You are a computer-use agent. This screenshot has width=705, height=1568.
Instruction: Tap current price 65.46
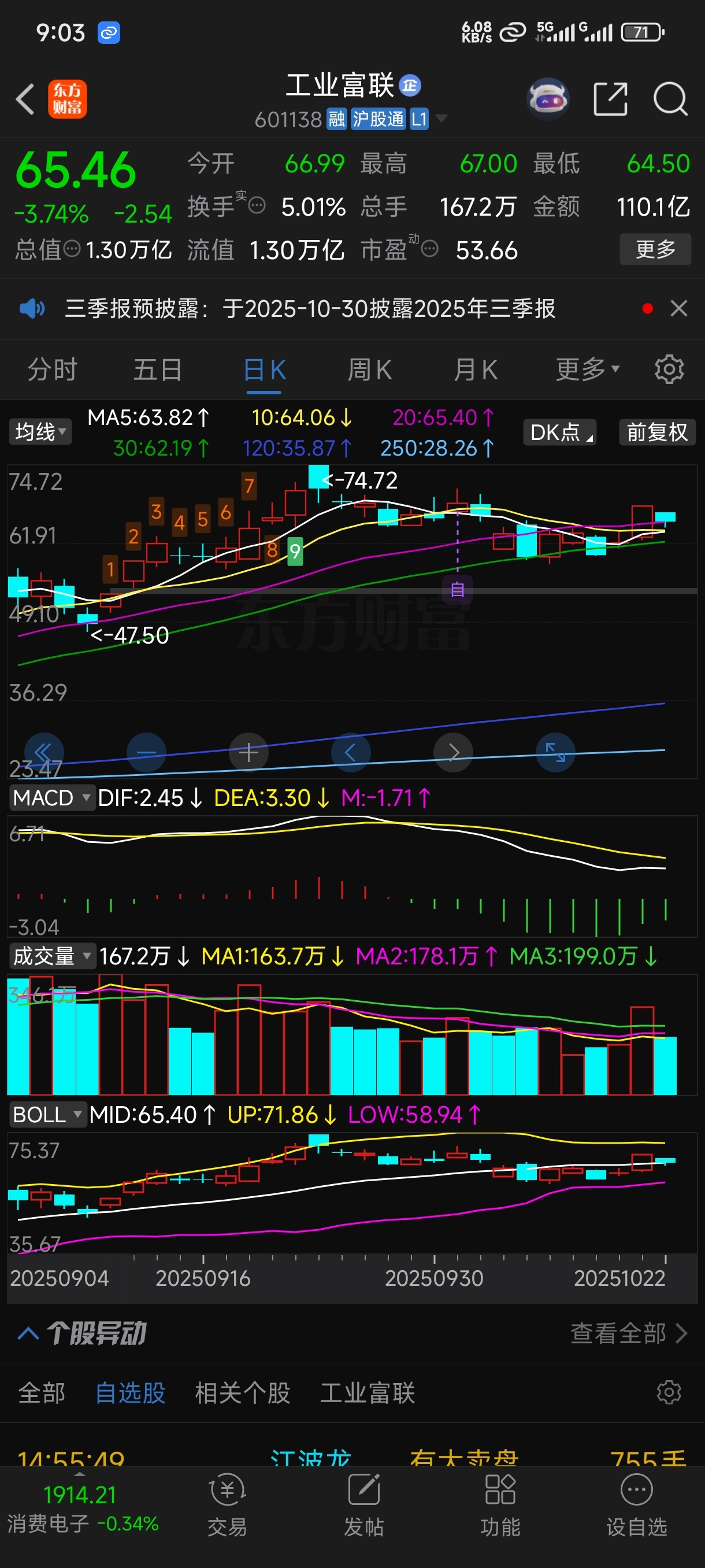coord(76,170)
